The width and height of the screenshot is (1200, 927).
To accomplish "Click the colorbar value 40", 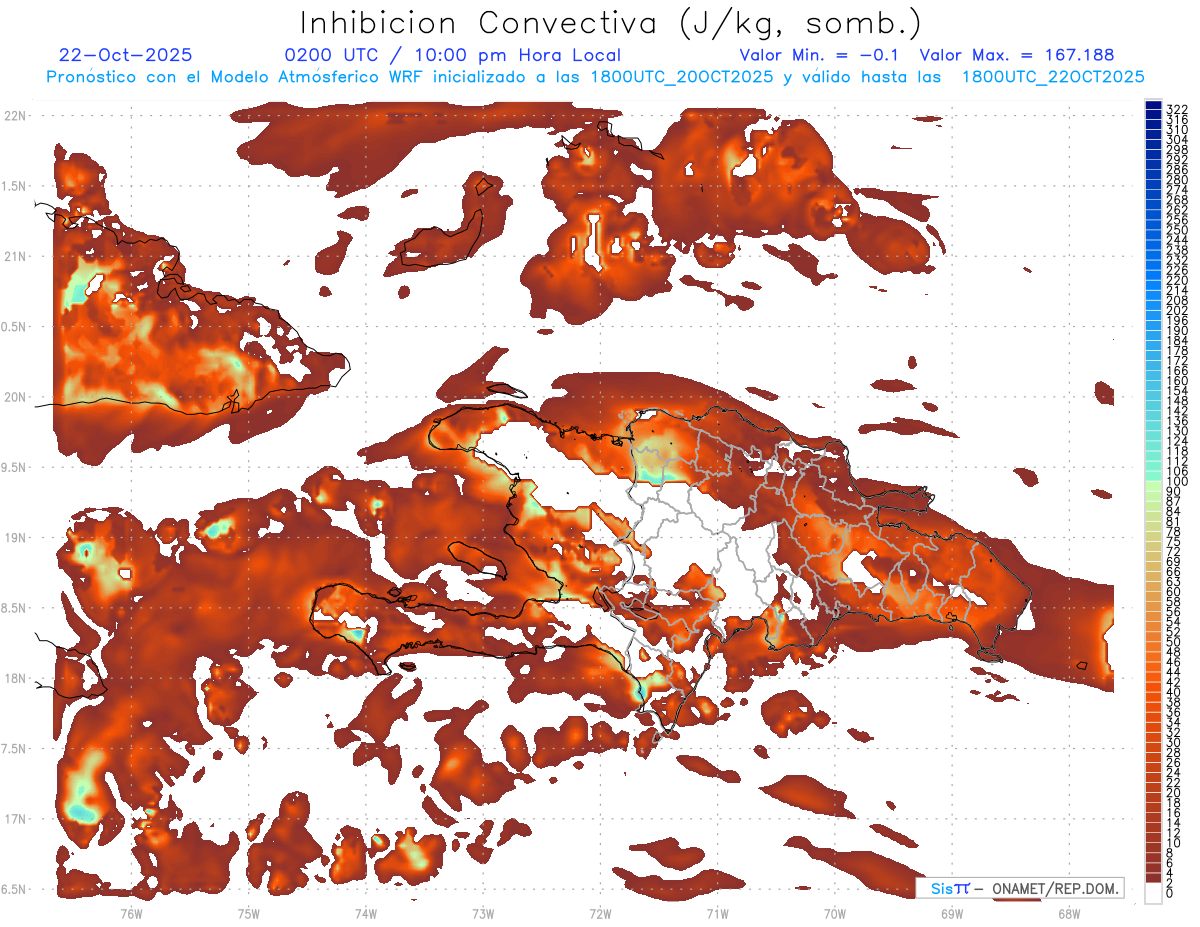I will click(1173, 693).
